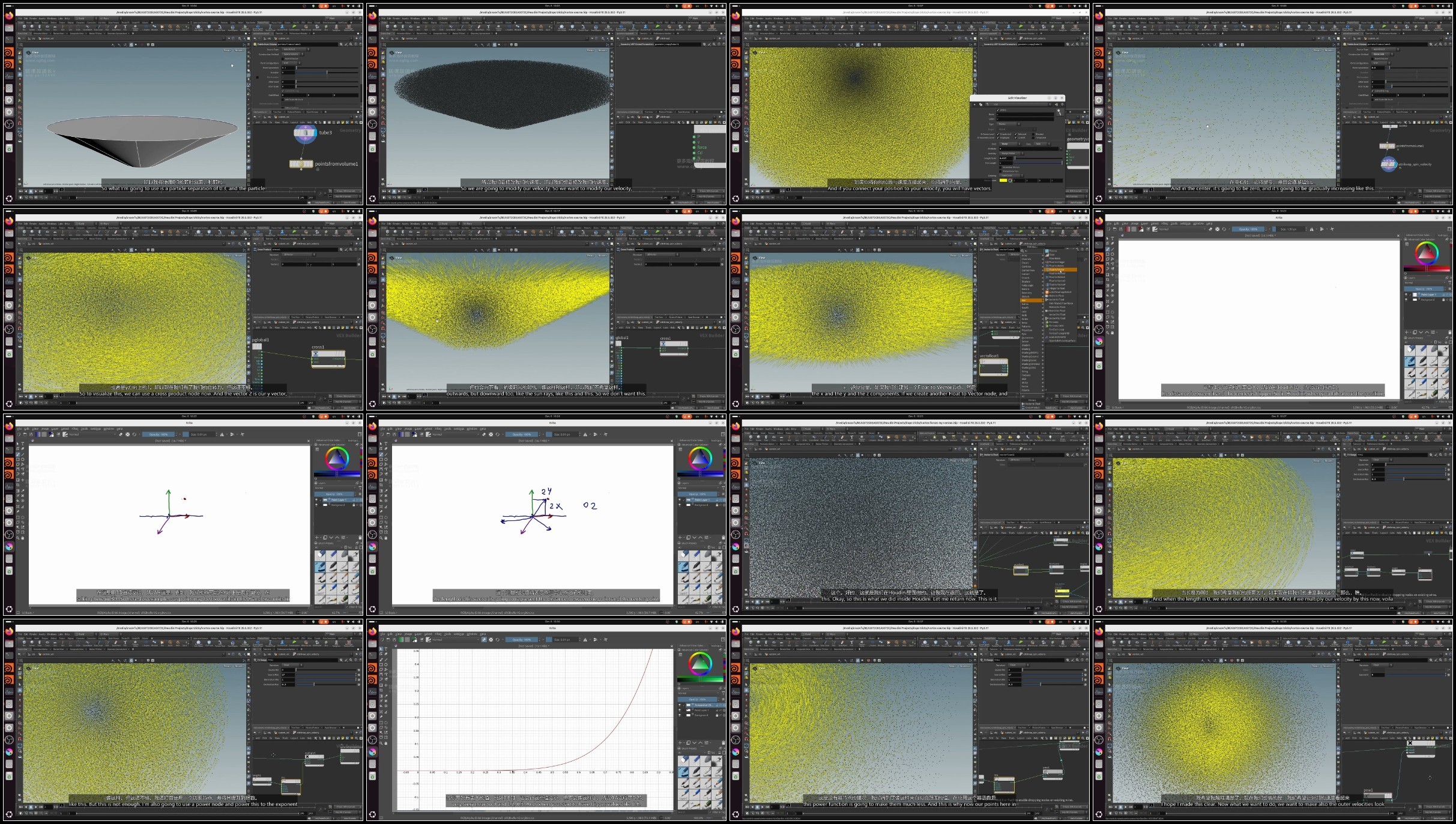Enable the Normalize Vectors checkbox in Edit Visualizer

coord(1000,167)
